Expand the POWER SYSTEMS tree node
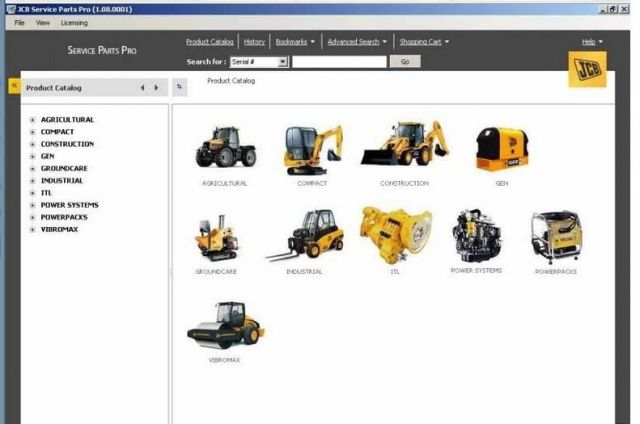Viewport: 640px width, 424px height. pos(32,205)
